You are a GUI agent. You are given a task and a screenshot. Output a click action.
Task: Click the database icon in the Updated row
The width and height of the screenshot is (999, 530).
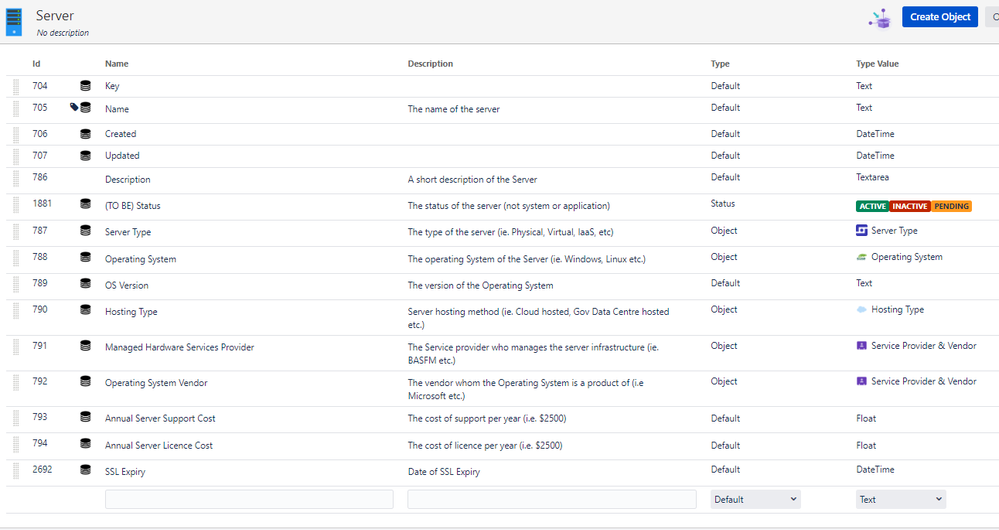click(x=85, y=155)
